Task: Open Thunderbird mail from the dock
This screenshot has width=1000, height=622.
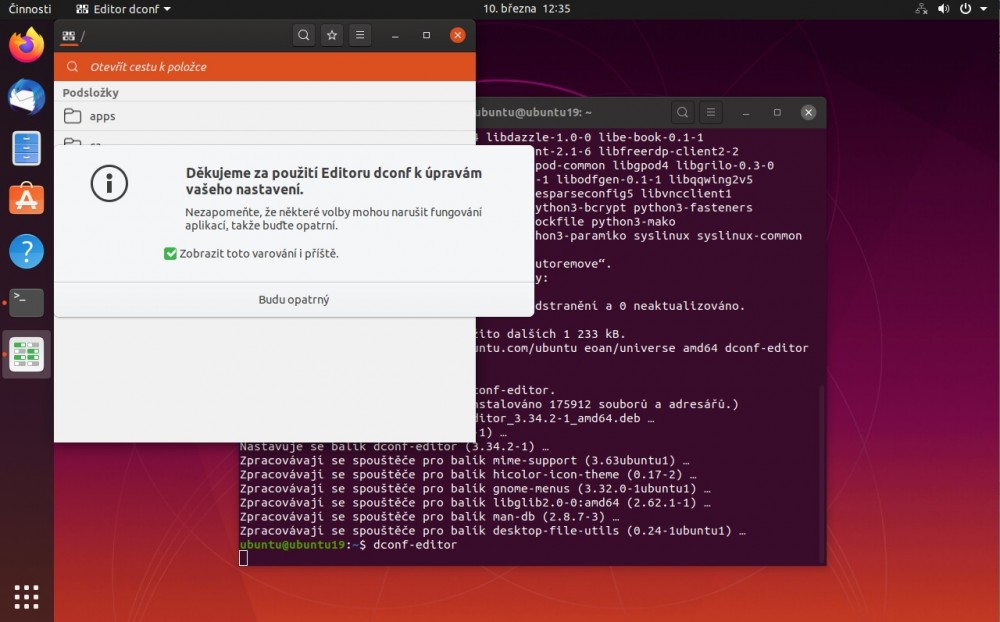Action: [x=27, y=97]
